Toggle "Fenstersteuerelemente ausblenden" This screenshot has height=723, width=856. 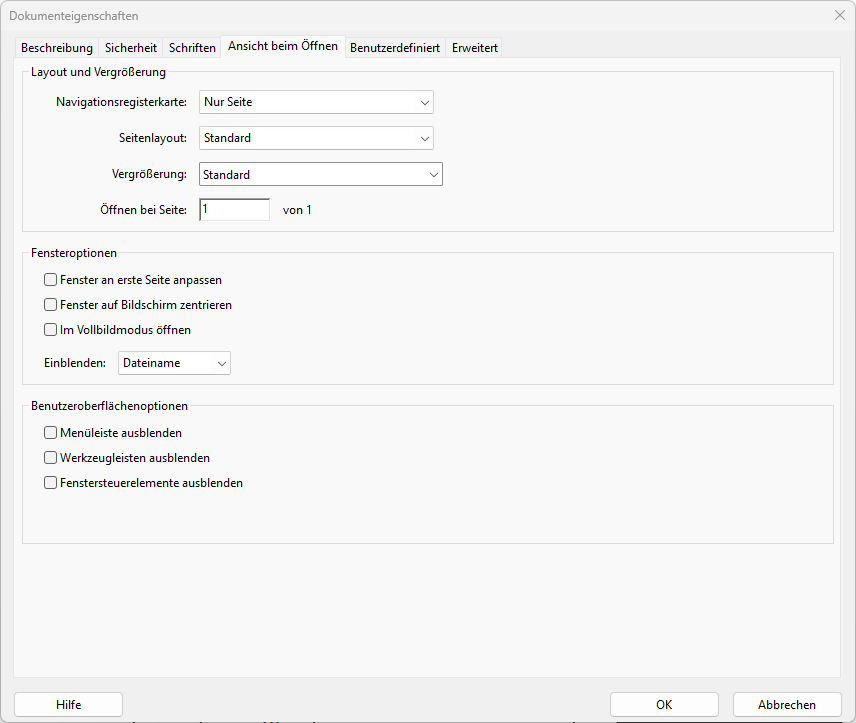point(50,482)
